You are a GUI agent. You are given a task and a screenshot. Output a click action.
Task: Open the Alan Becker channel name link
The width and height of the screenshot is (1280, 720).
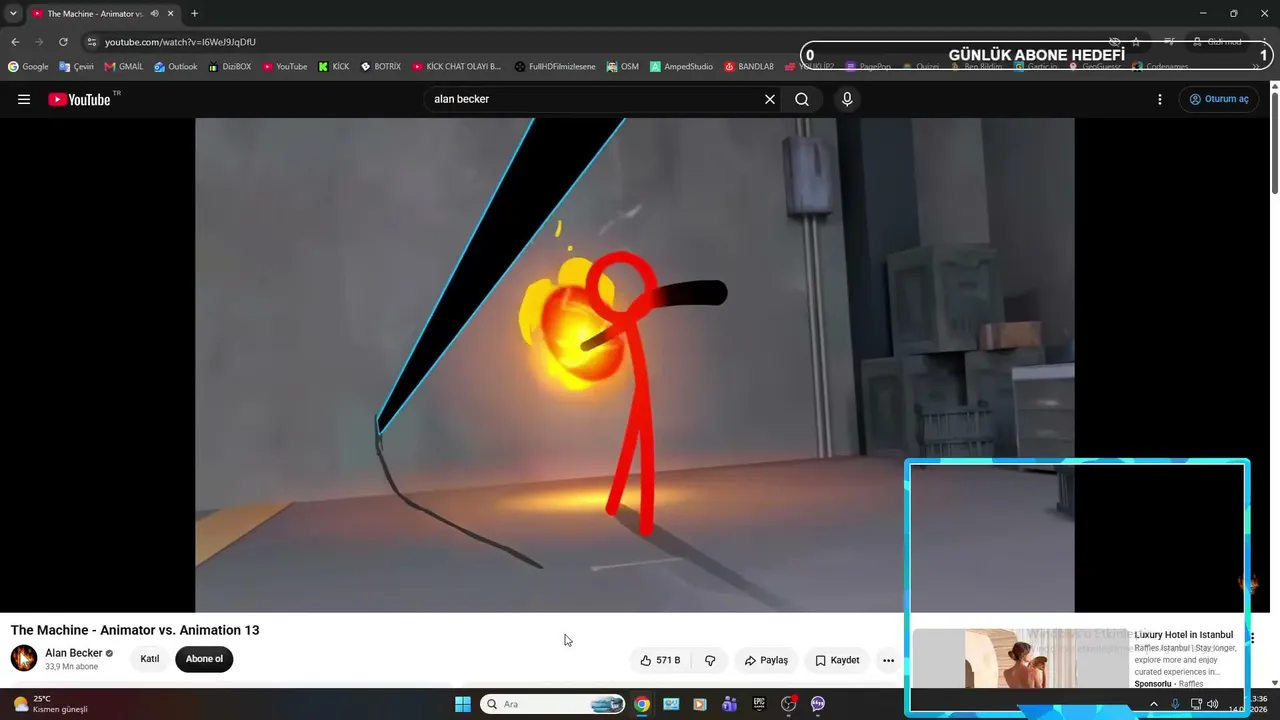(73, 653)
